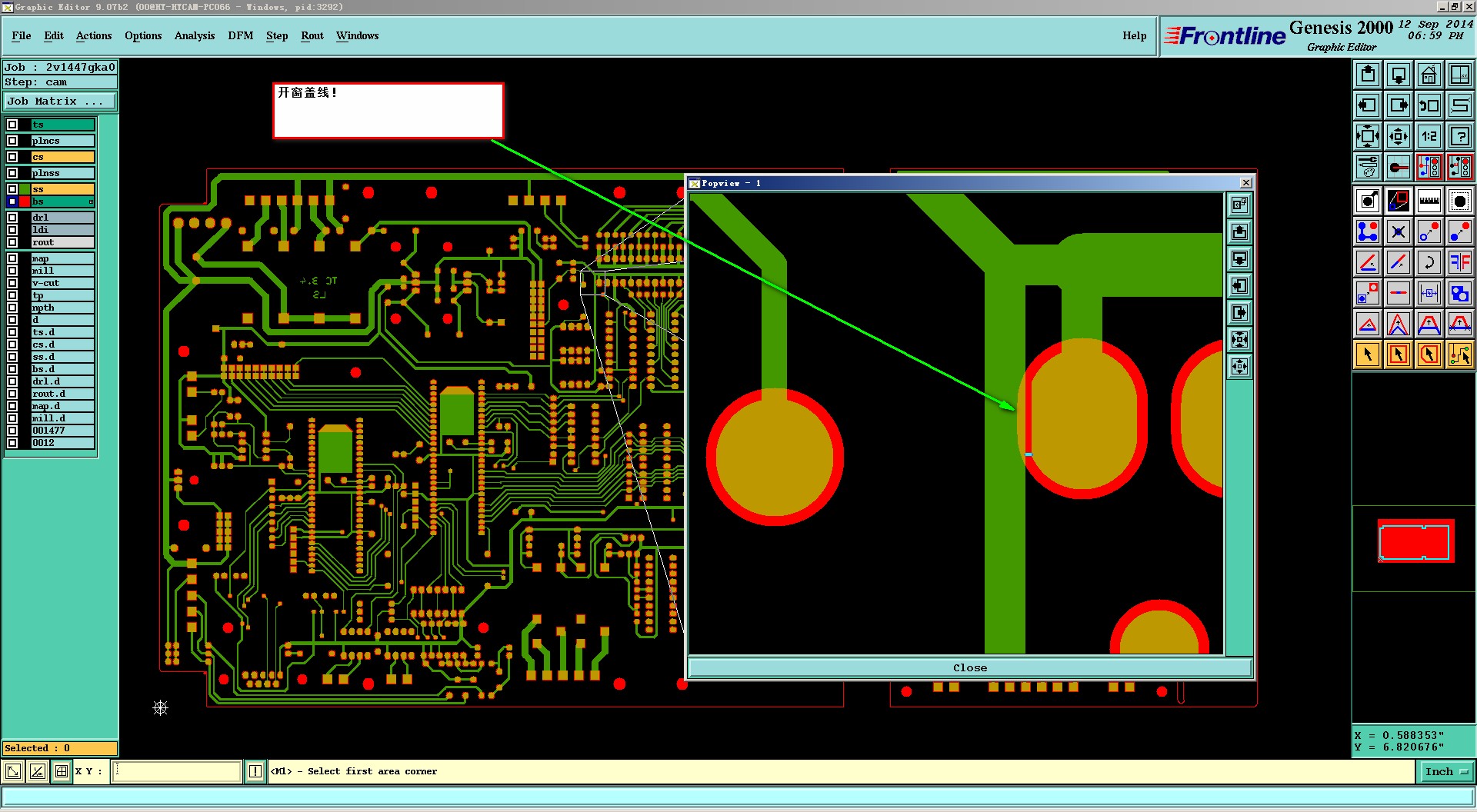Toggle the bs layer display checkbox
Screen dimensions: 1477x812
12,201
